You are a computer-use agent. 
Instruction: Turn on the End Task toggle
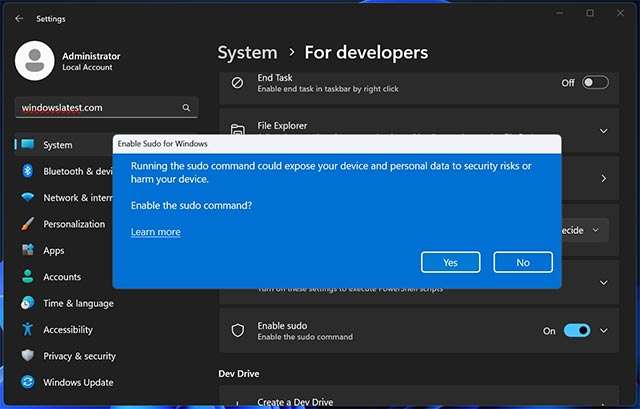pos(596,82)
